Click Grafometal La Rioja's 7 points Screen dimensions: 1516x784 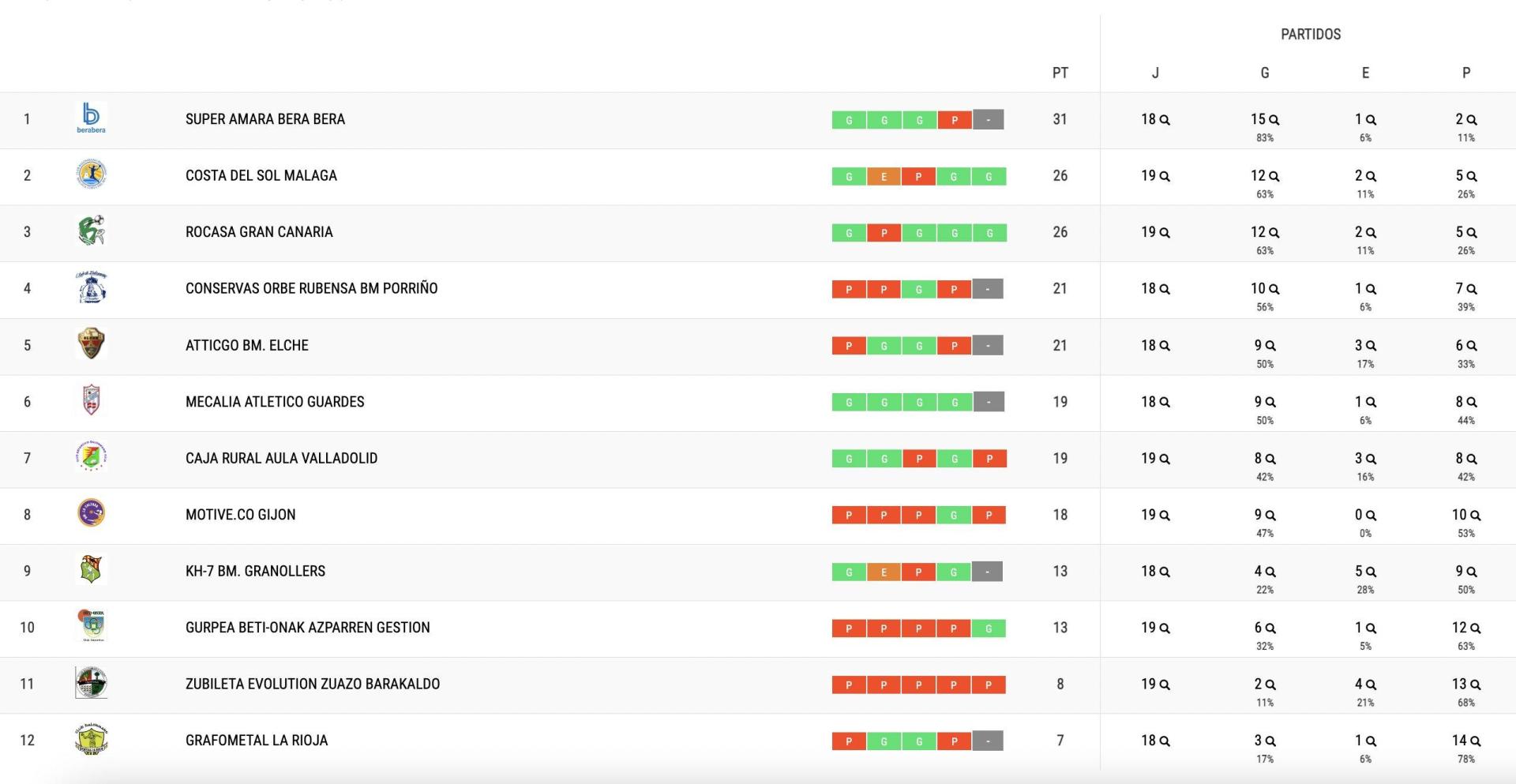(1060, 740)
